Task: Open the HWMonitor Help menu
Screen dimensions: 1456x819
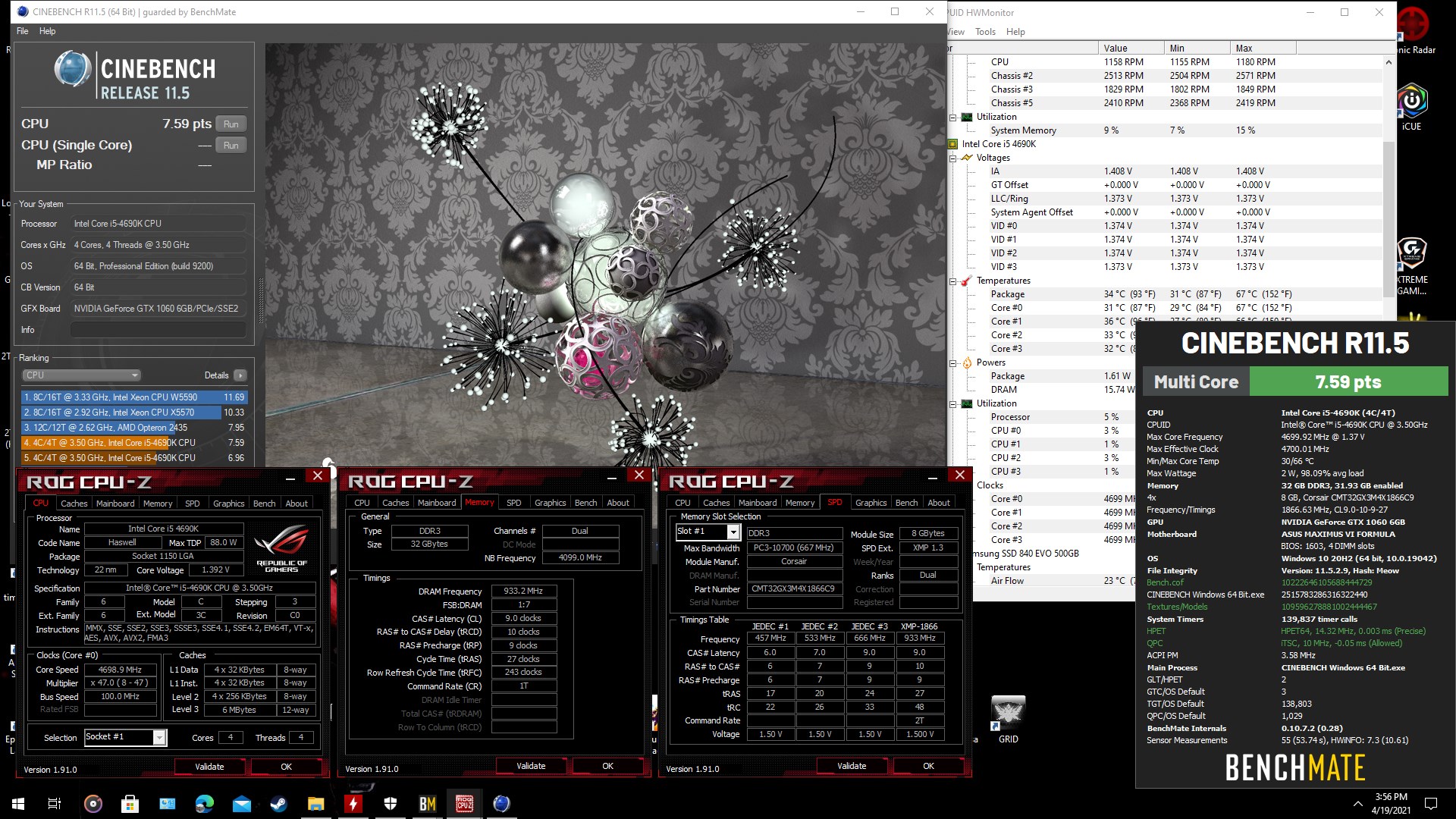Action: pos(1015,32)
